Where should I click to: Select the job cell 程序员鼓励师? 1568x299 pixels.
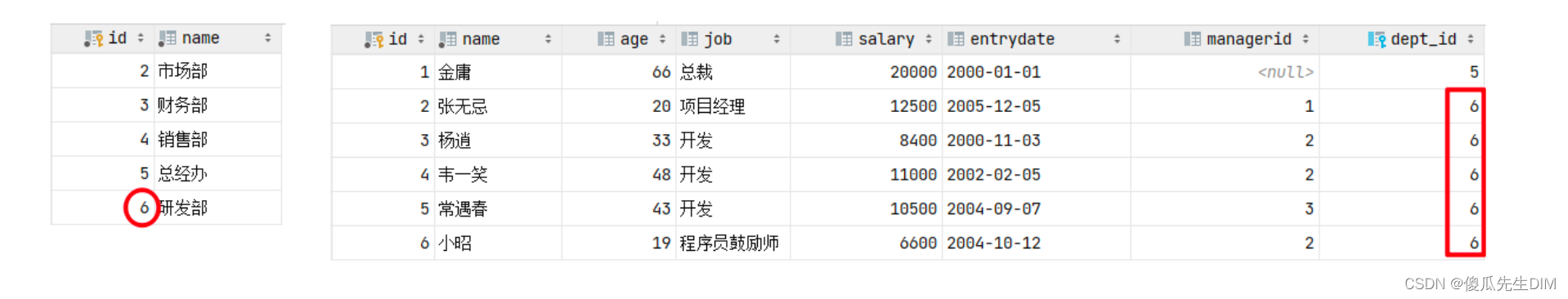click(x=732, y=243)
